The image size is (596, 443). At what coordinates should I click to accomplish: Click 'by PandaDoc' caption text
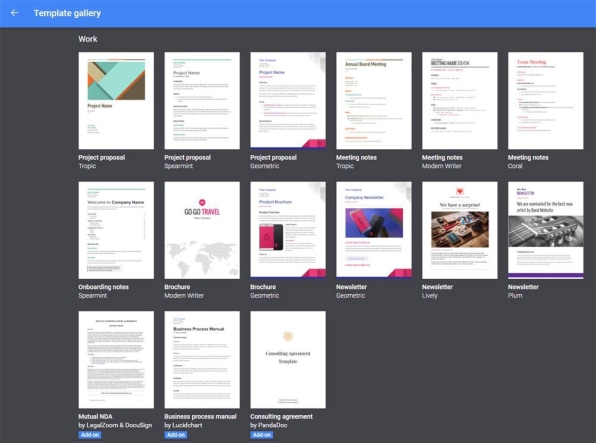pos(269,425)
